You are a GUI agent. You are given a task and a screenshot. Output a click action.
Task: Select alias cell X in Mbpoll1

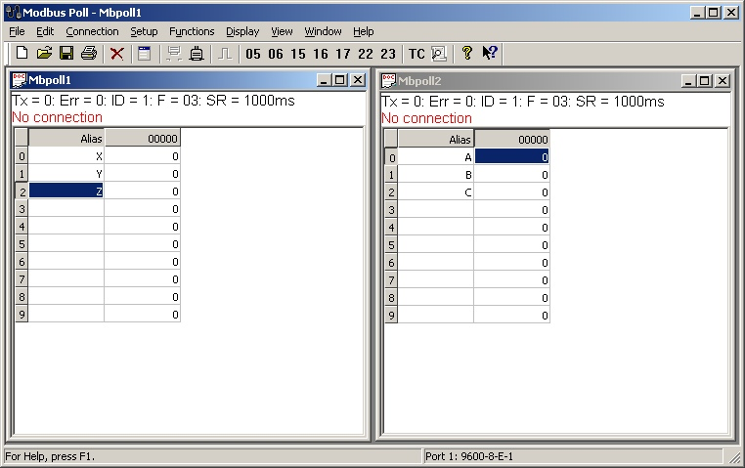point(66,156)
